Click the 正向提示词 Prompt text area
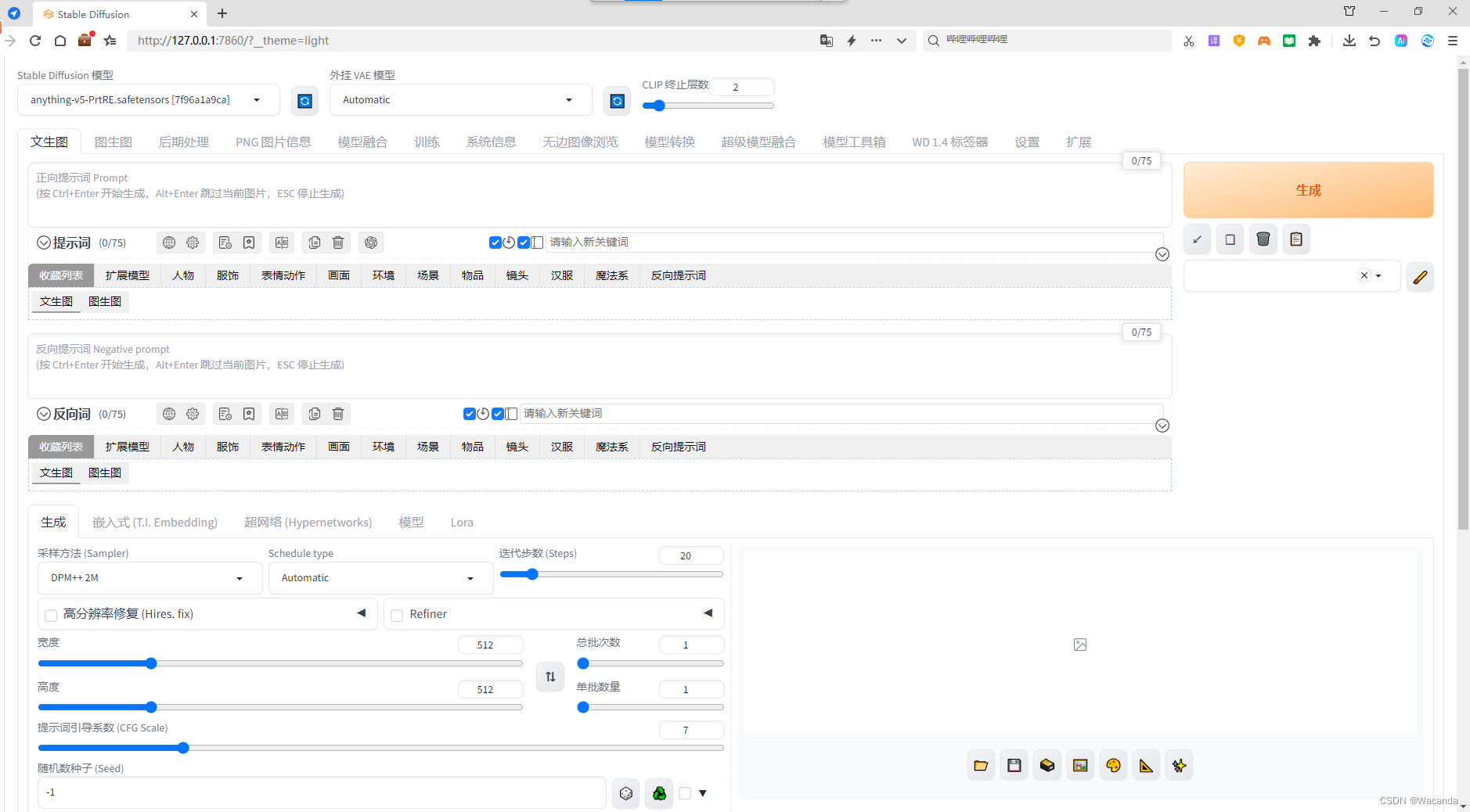This screenshot has width=1470, height=812. click(x=600, y=196)
